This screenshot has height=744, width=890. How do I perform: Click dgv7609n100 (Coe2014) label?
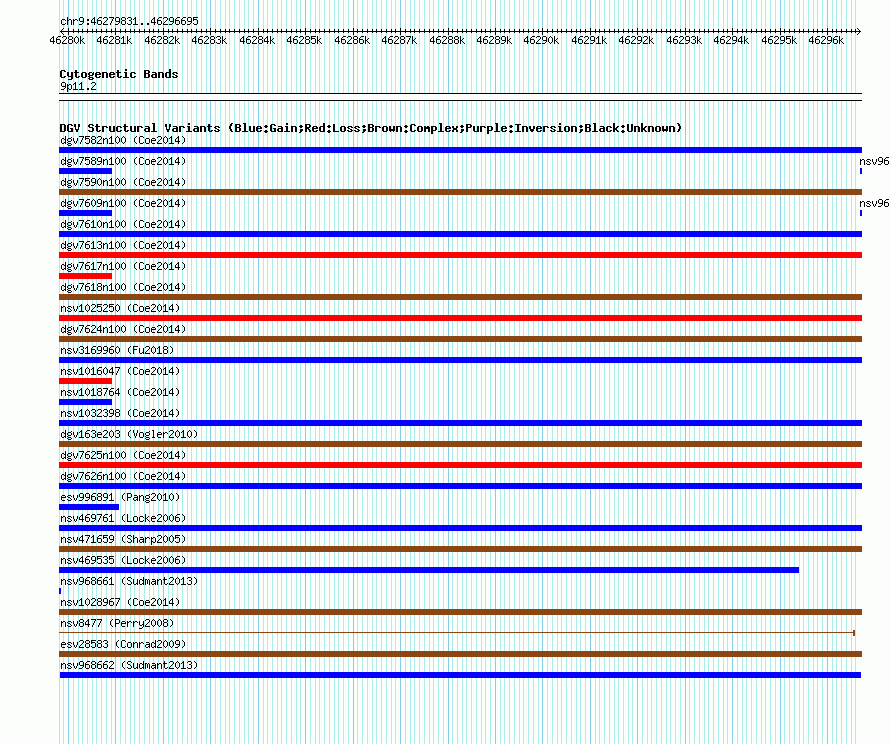point(123,203)
